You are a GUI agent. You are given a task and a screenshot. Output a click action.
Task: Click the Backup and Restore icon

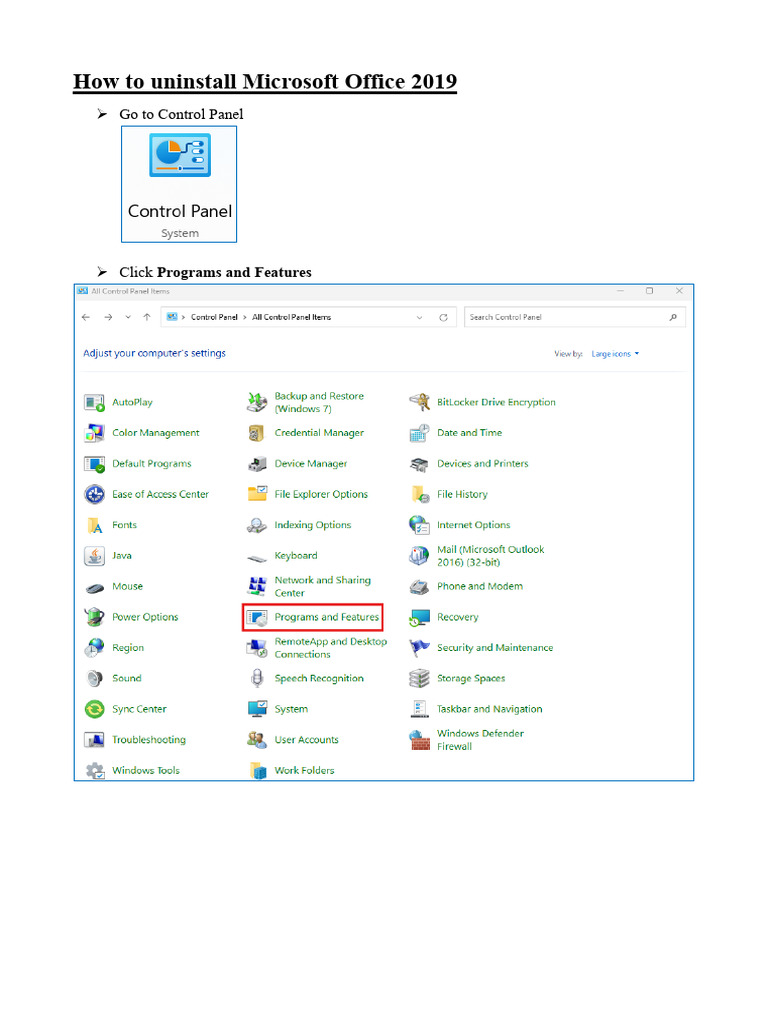(x=257, y=403)
